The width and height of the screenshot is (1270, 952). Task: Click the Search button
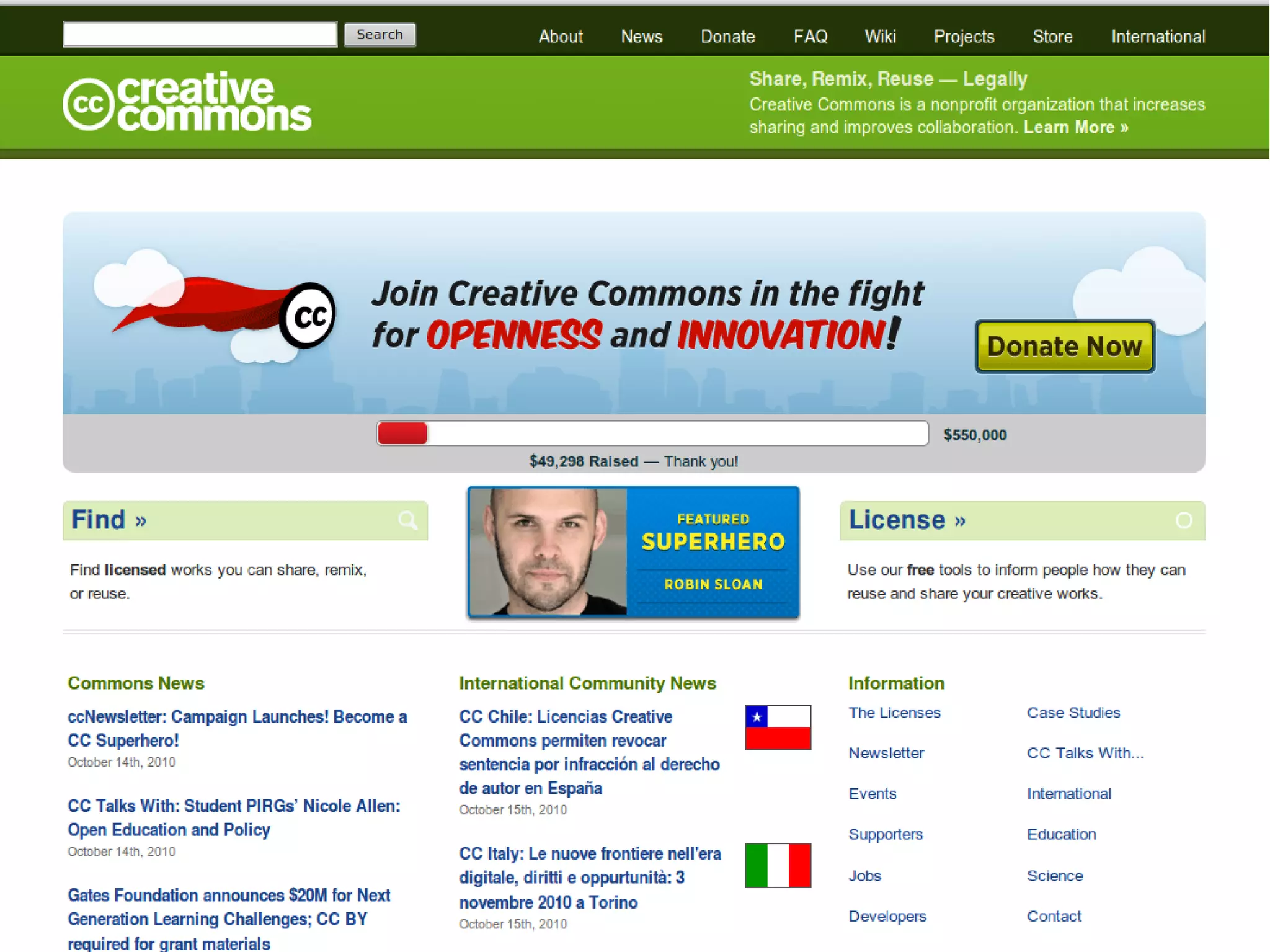pyautogui.click(x=380, y=35)
